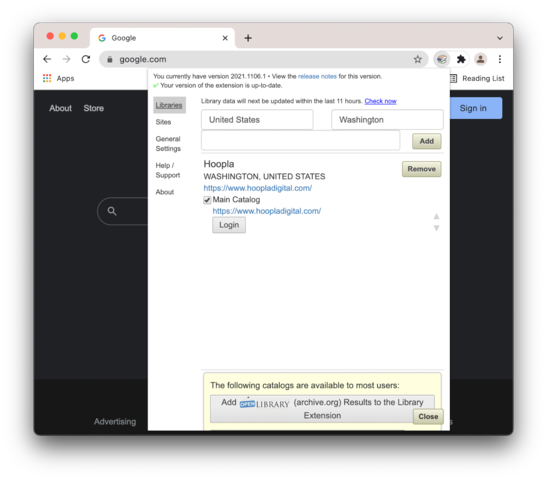
Task: Click the lock icon in address bar
Action: 110,60
